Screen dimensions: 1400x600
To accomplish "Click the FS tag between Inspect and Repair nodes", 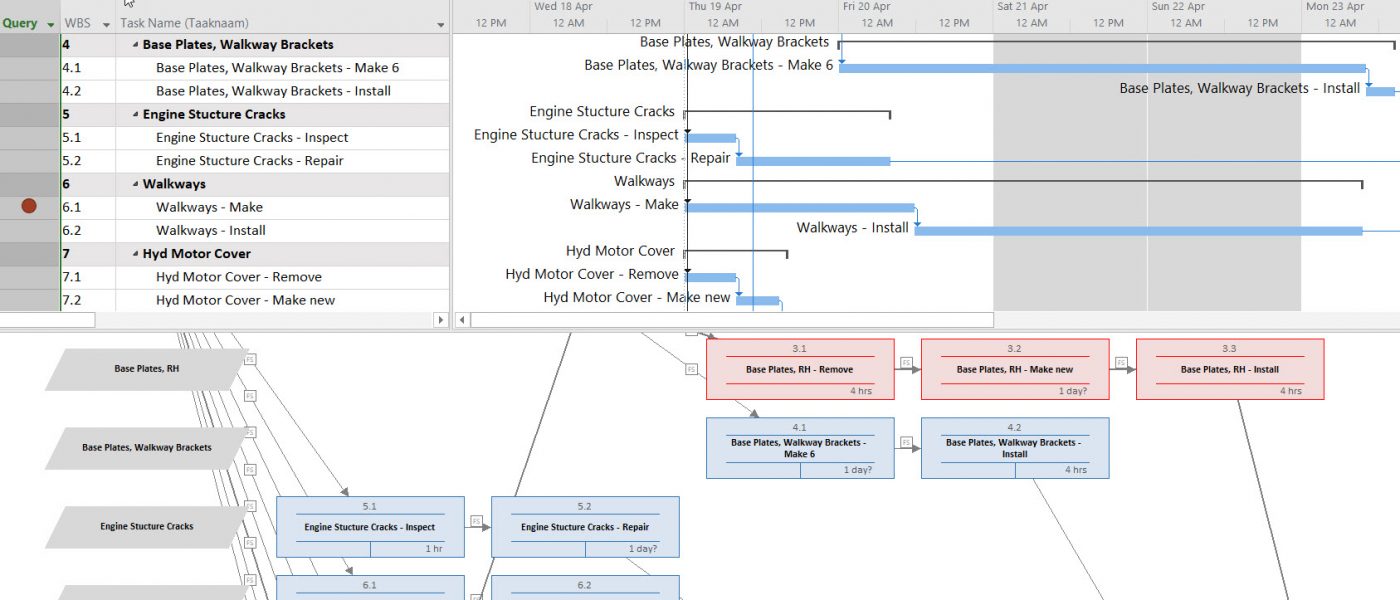I will tap(476, 520).
